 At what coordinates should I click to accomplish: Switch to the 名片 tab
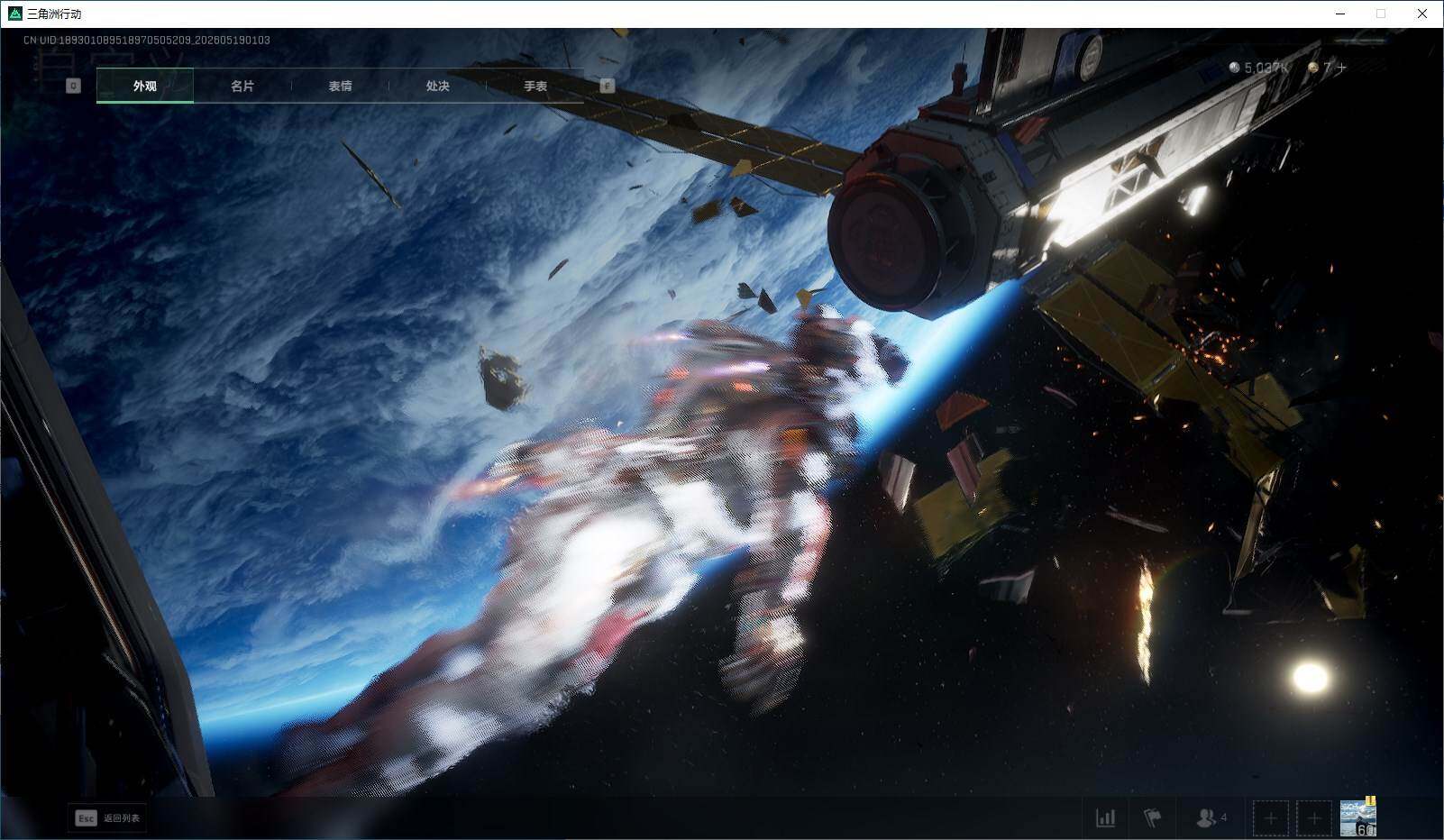coord(242,86)
